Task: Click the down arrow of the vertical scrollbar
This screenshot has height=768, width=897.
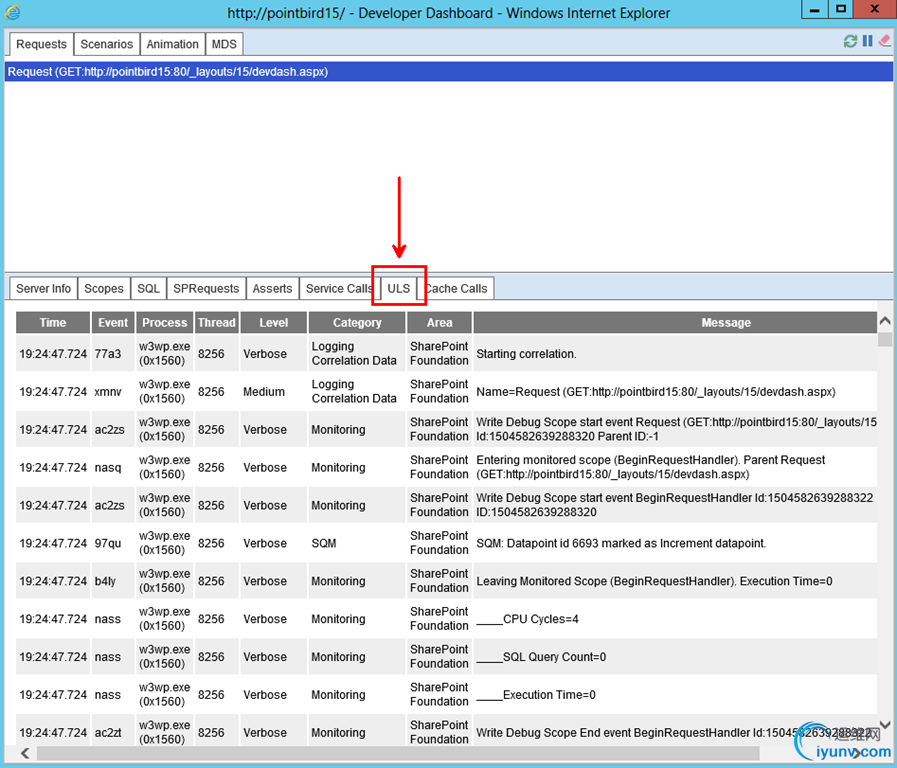Action: coord(884,725)
